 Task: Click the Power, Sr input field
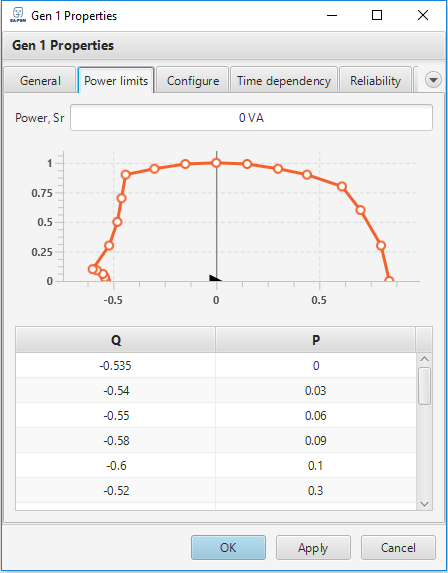tap(251, 118)
